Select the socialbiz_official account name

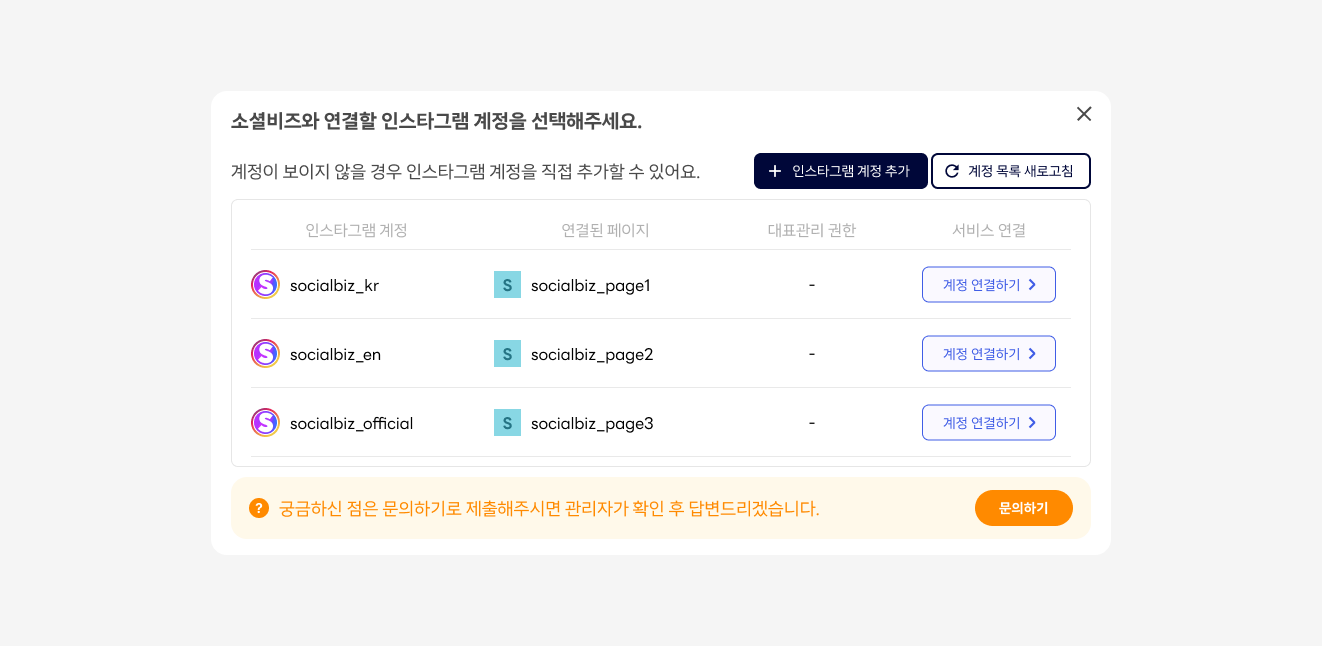click(x=351, y=424)
